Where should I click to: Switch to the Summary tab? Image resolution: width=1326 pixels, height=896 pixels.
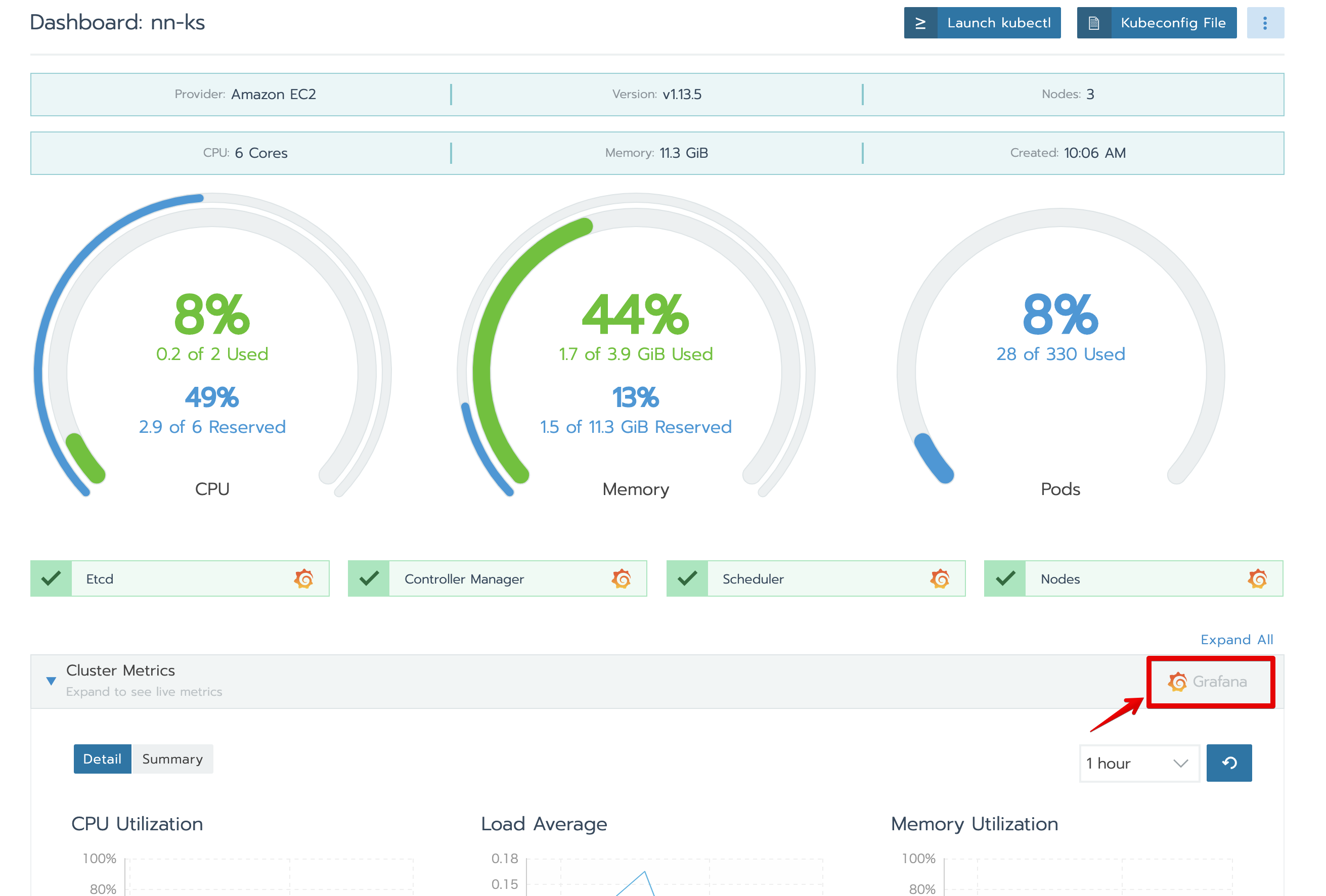pyautogui.click(x=172, y=759)
